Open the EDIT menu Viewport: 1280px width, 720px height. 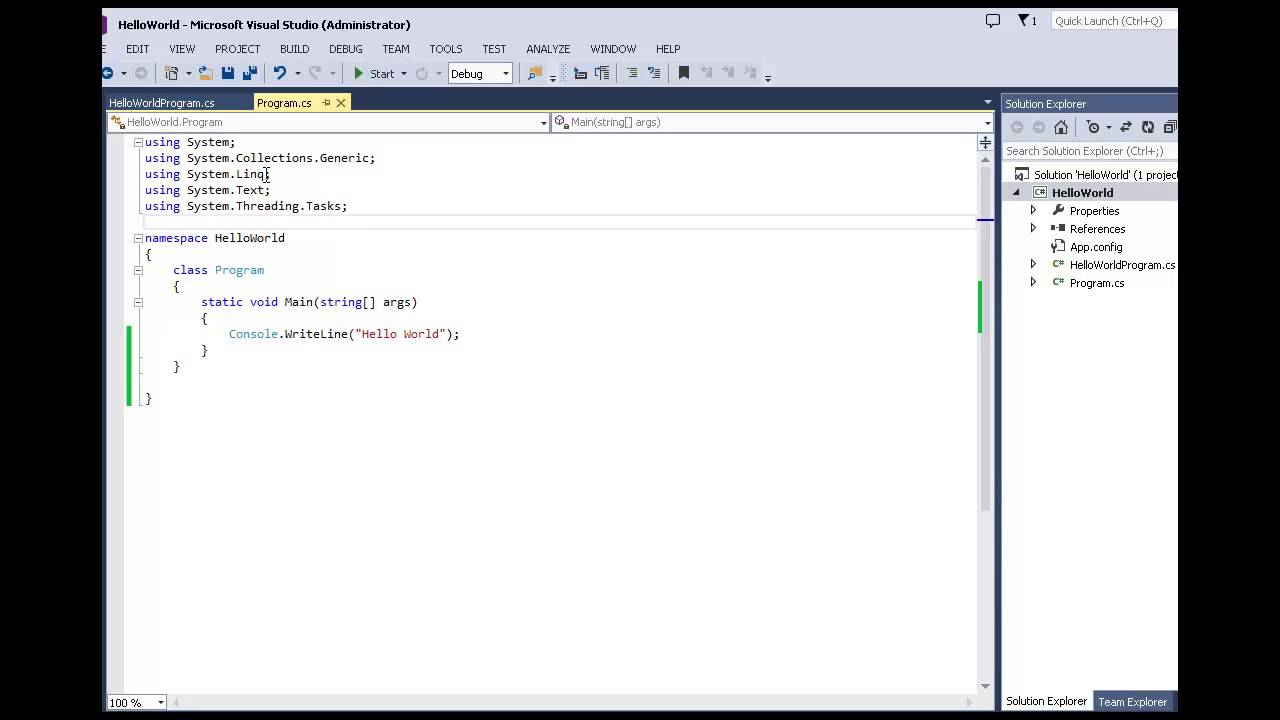137,49
